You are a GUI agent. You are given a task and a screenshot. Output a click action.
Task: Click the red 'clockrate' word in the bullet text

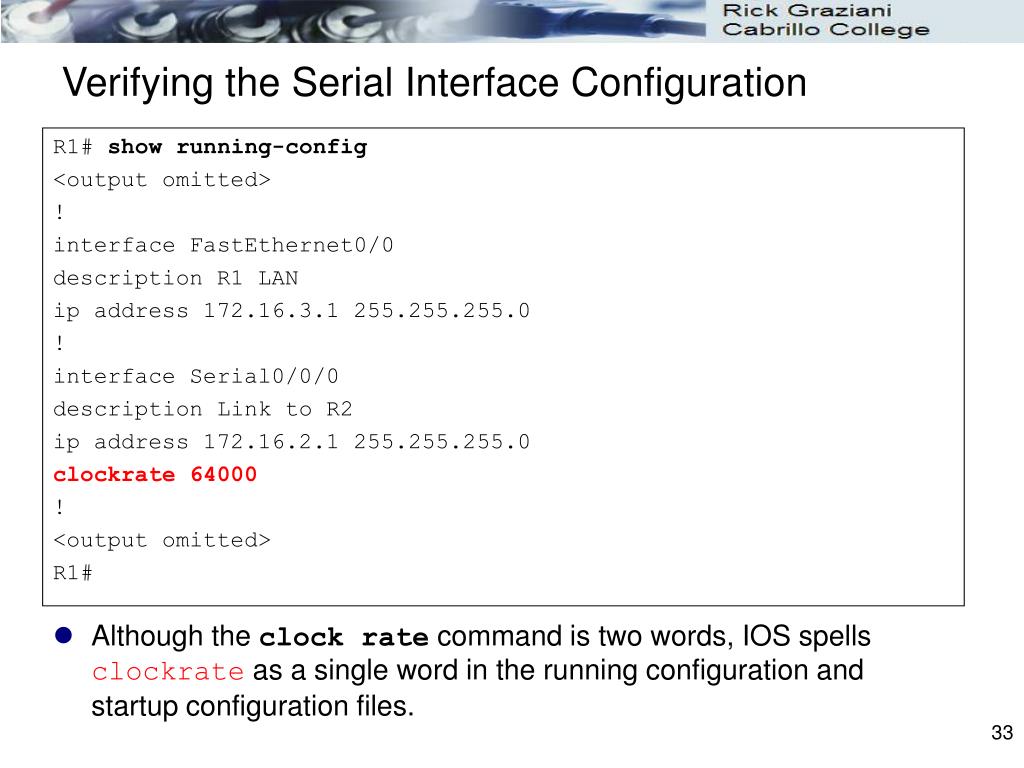click(x=168, y=671)
